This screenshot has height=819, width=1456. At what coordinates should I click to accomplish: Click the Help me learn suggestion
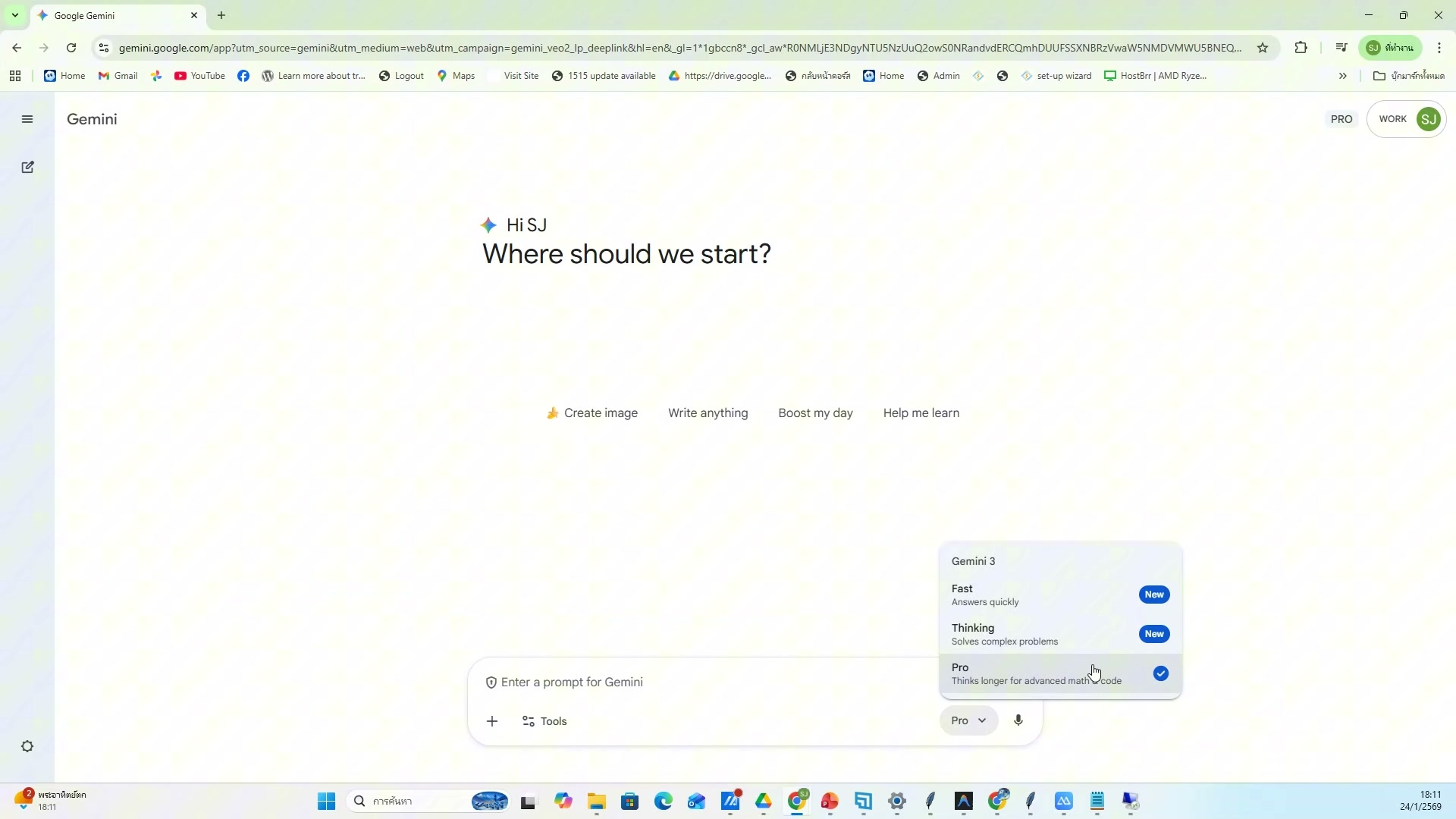921,413
